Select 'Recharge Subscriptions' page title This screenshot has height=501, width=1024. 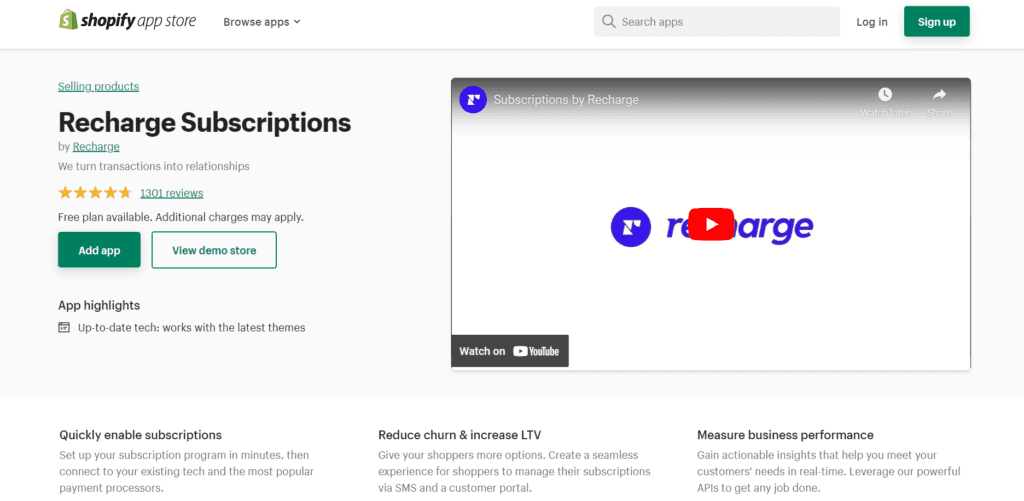tap(204, 122)
